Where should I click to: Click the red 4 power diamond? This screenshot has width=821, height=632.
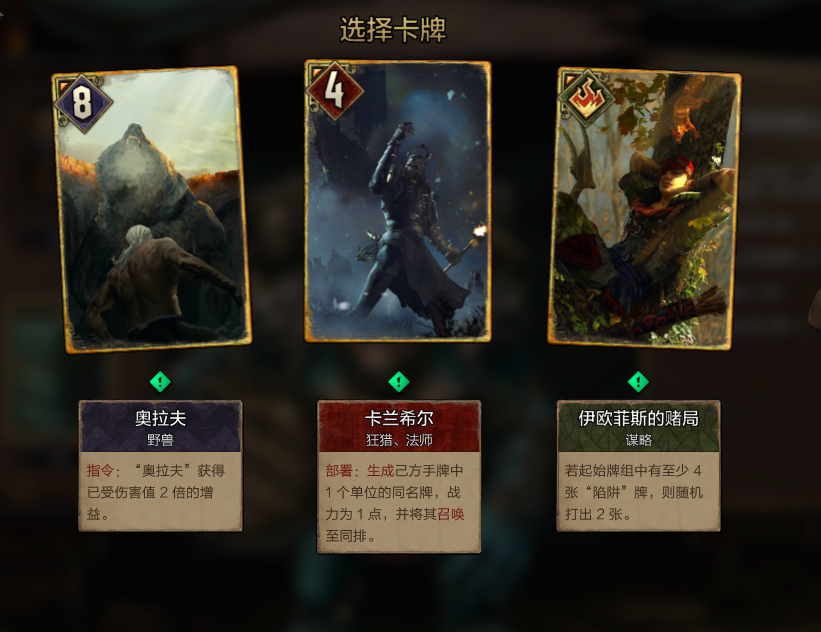coord(335,92)
